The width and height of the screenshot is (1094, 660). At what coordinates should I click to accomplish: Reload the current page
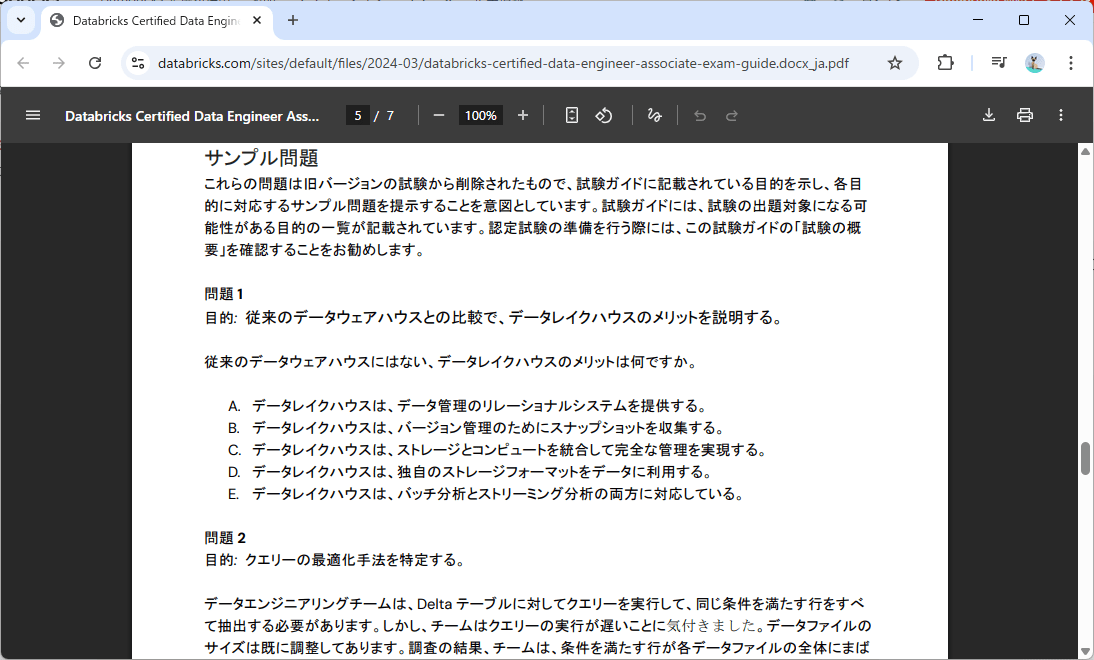coord(95,63)
